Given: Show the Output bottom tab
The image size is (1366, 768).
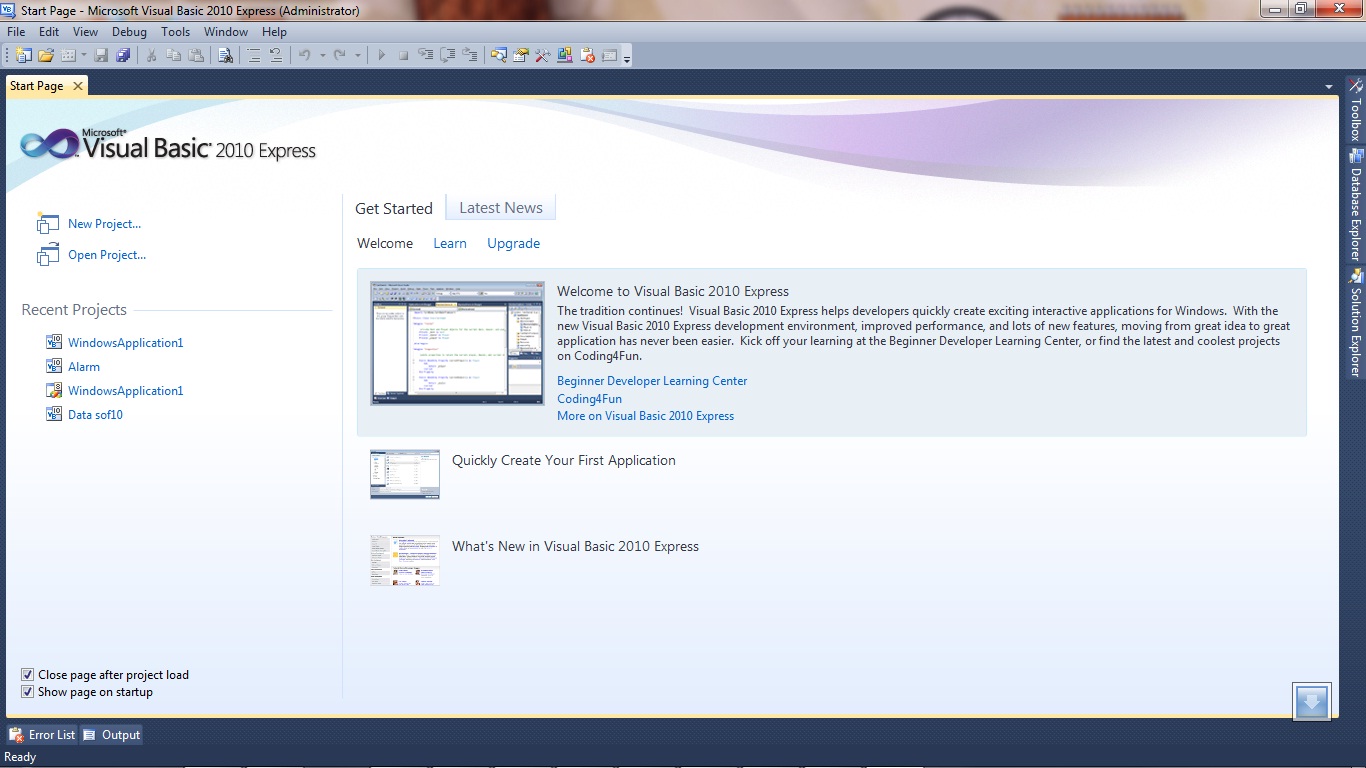Looking at the screenshot, I should pyautogui.click(x=112, y=735).
